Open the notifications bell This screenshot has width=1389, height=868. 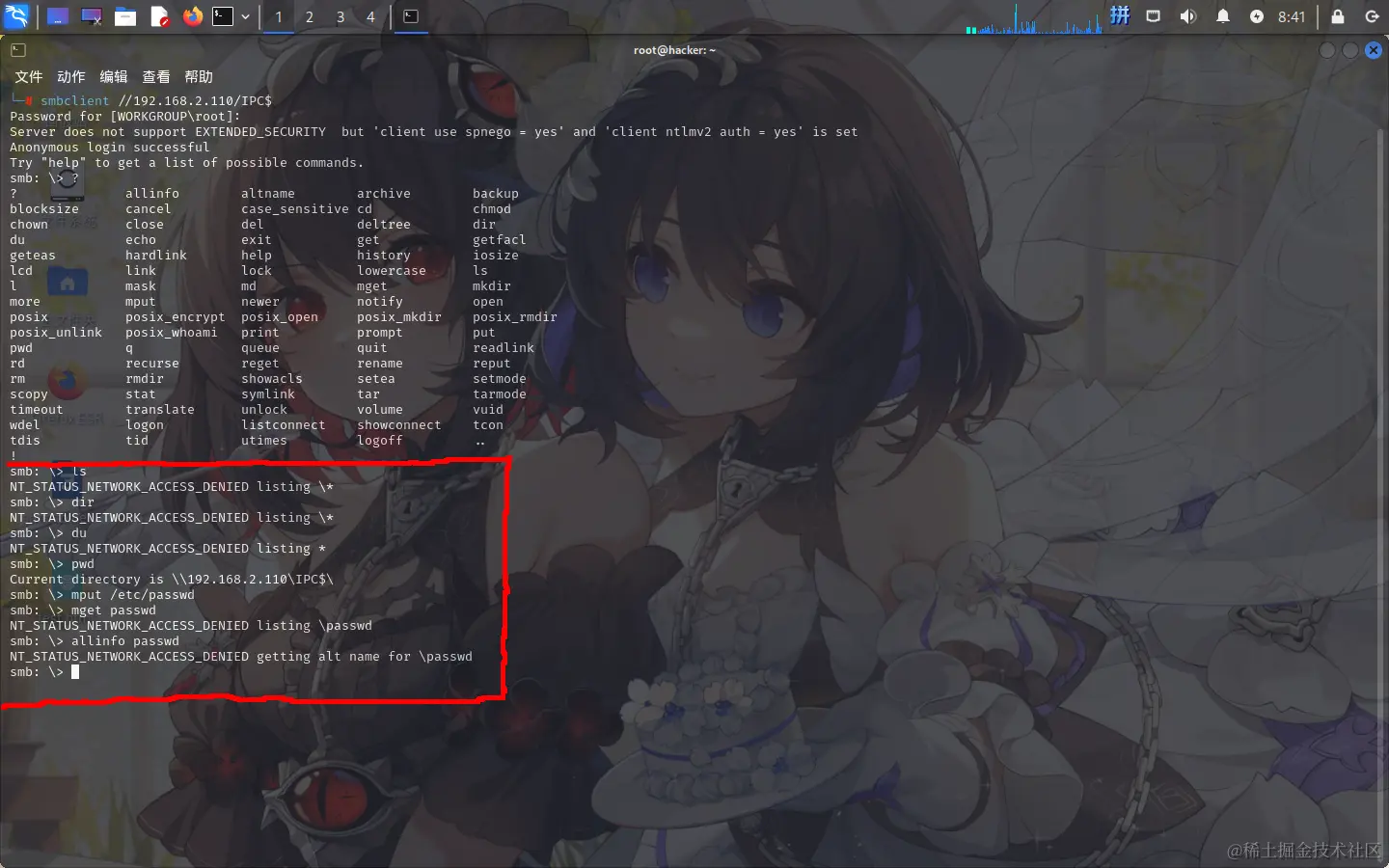tap(1223, 16)
